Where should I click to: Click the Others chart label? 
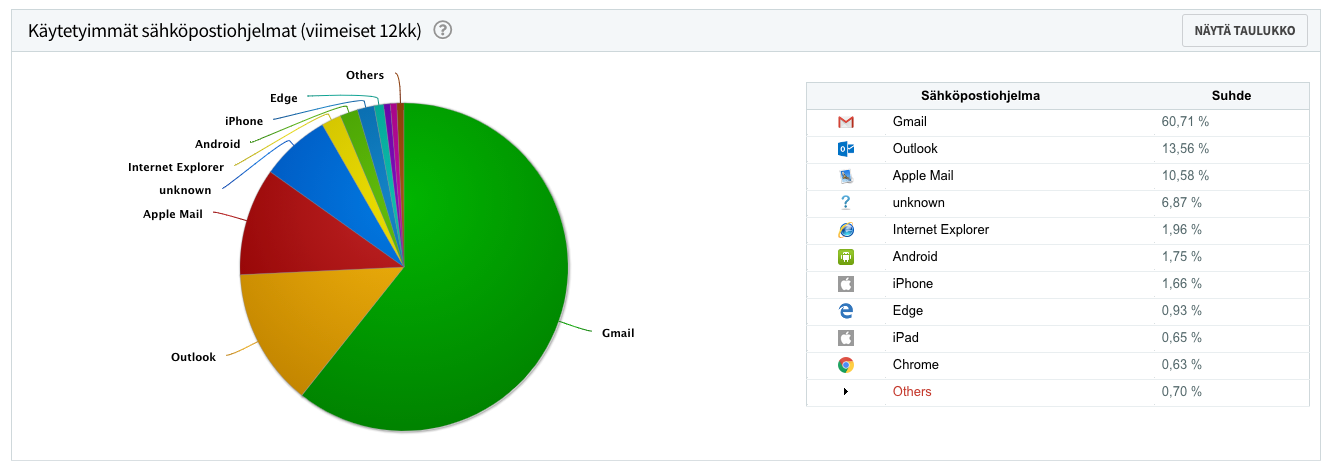[365, 75]
